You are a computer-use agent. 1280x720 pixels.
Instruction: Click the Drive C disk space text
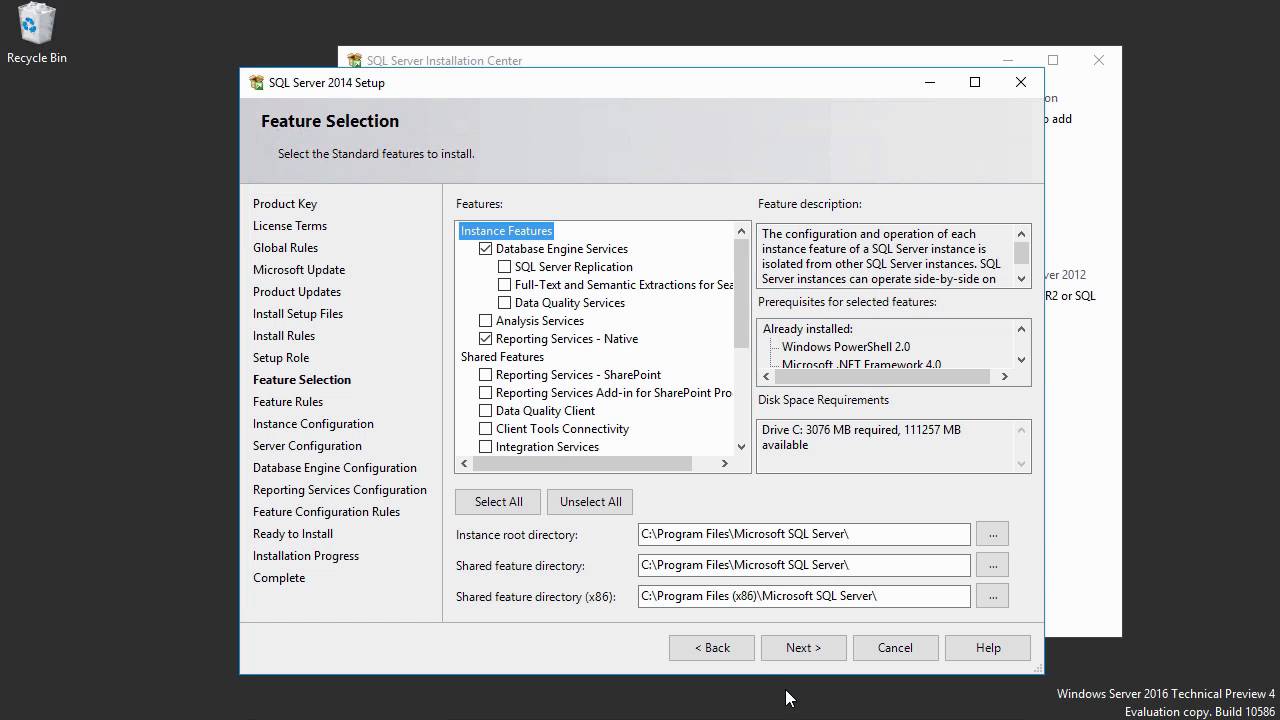(861, 437)
